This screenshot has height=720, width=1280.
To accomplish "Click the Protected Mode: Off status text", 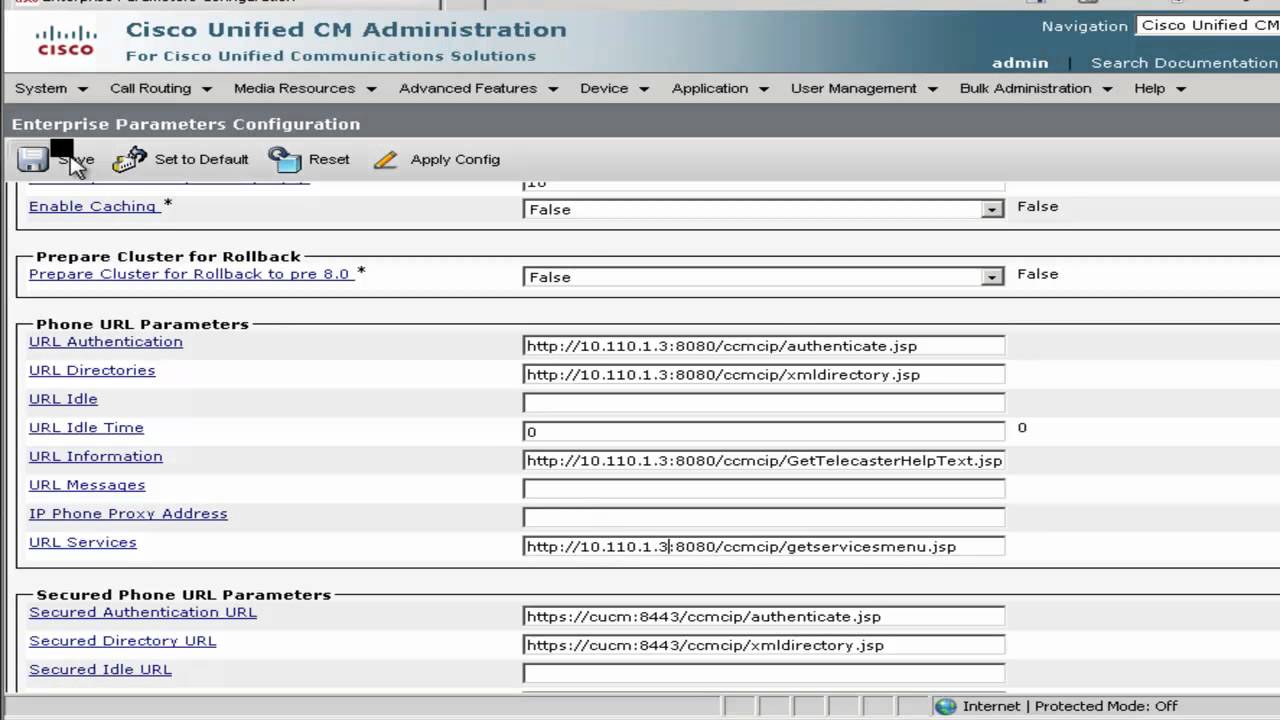I will tap(1106, 706).
